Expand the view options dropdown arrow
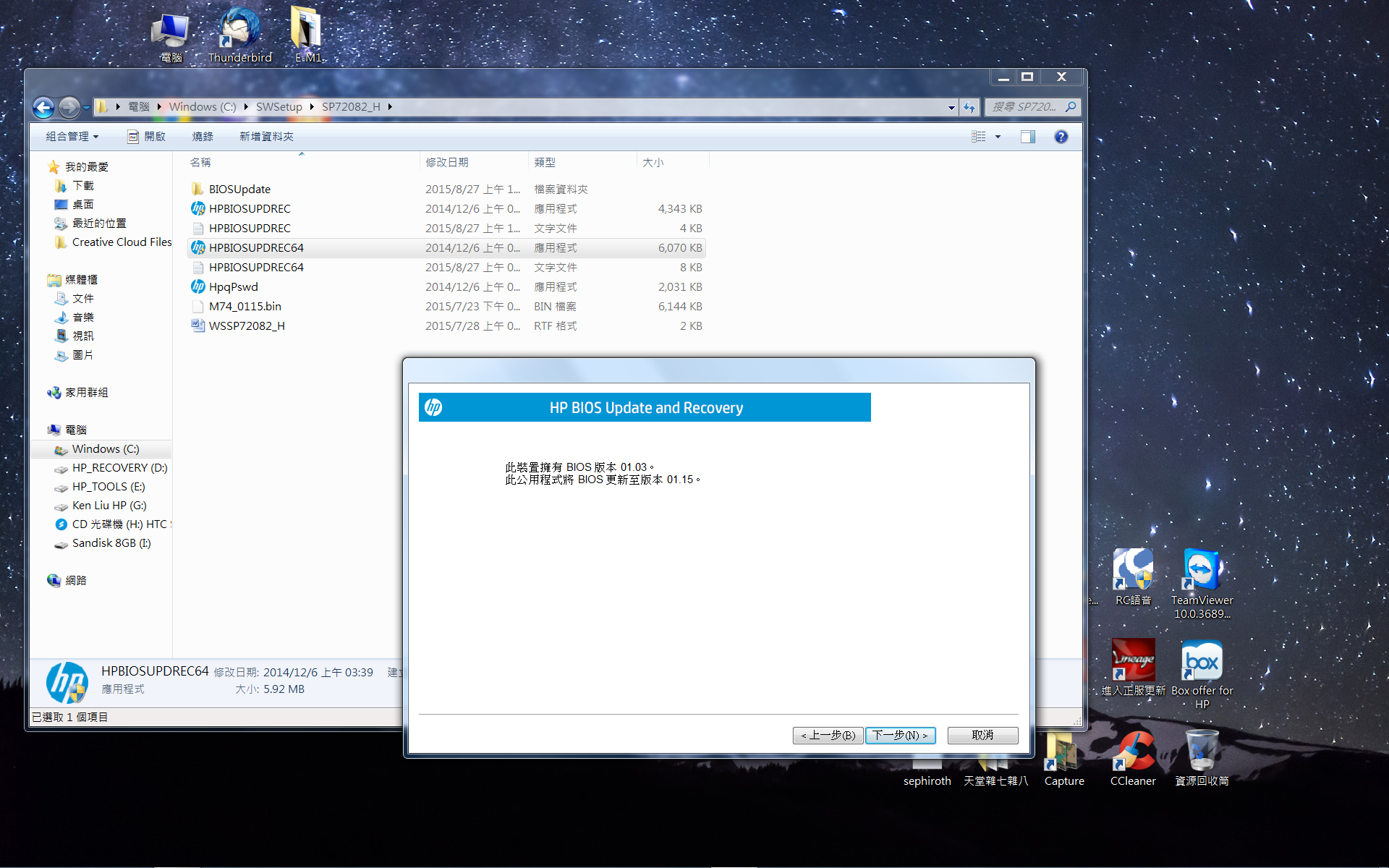 coord(998,137)
